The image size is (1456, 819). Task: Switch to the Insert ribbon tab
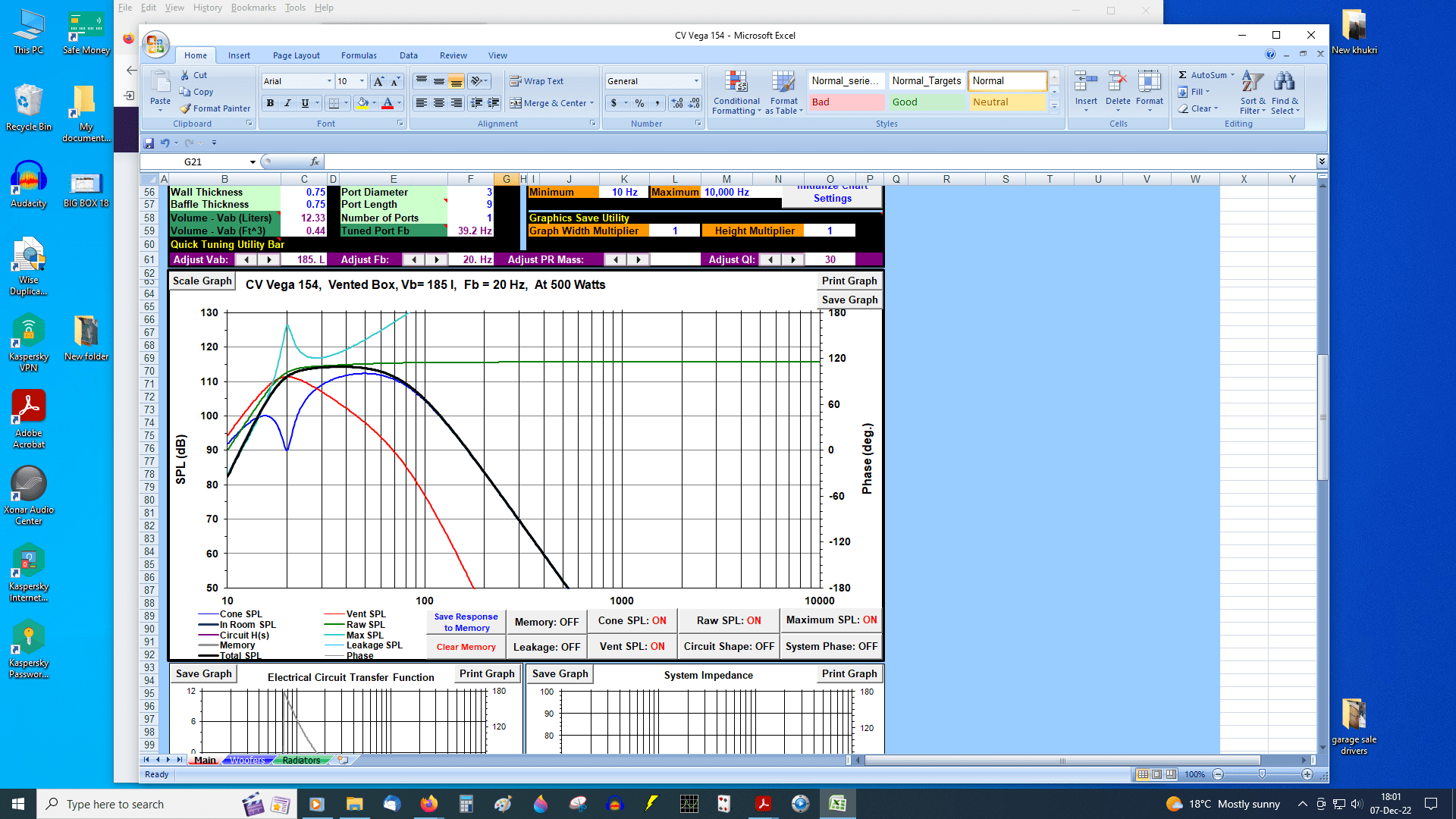click(x=239, y=55)
